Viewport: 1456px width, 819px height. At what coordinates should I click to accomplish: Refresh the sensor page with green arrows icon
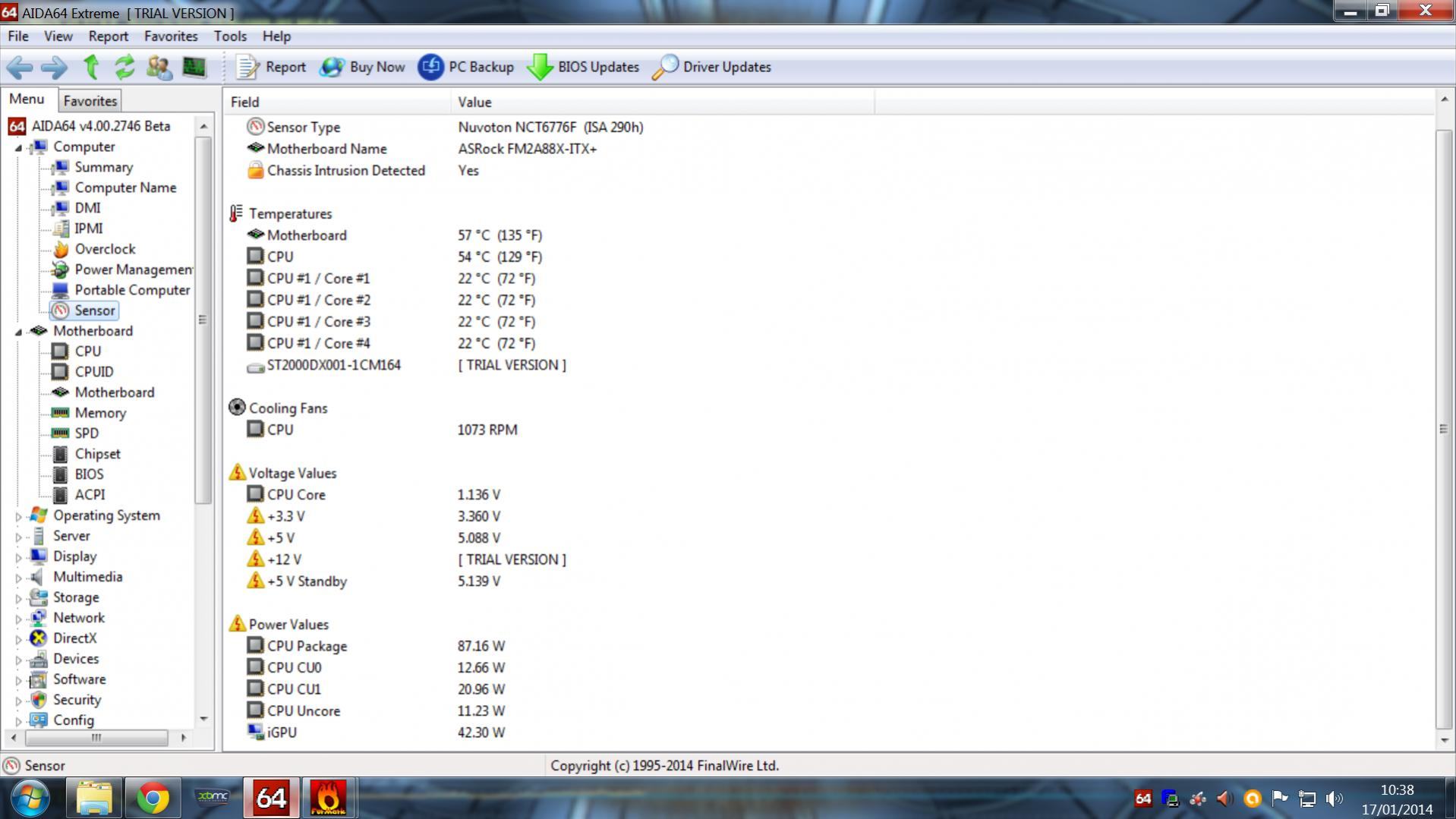point(124,68)
